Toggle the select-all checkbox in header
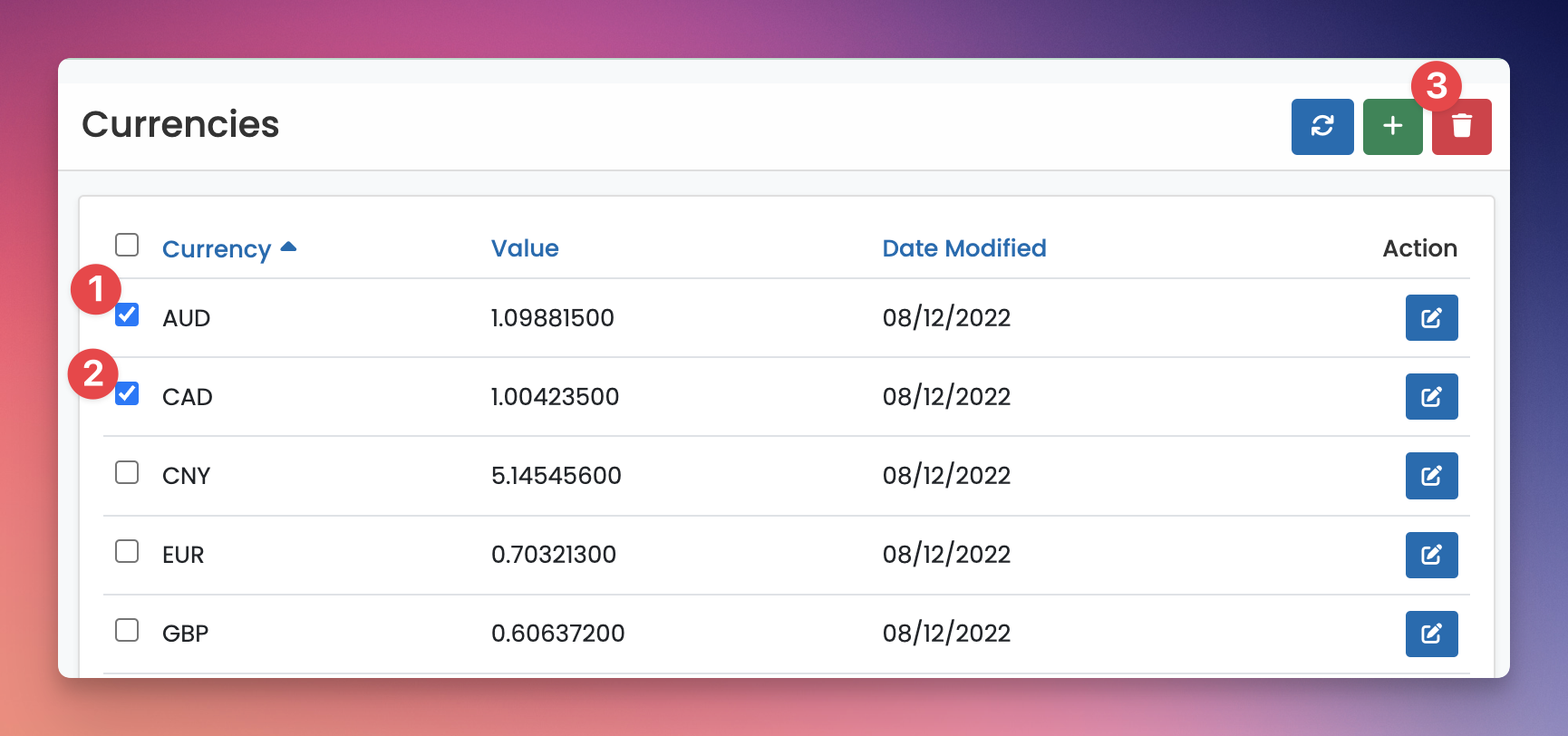Screen dimensions: 1568x736 [x=127, y=246]
